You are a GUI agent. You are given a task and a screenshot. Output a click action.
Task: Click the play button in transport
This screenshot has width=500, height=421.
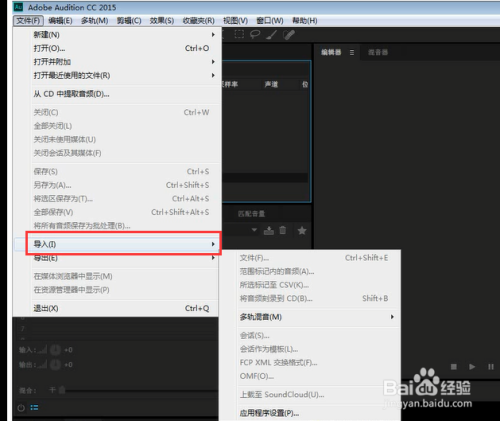pyautogui.click(x=472, y=367)
